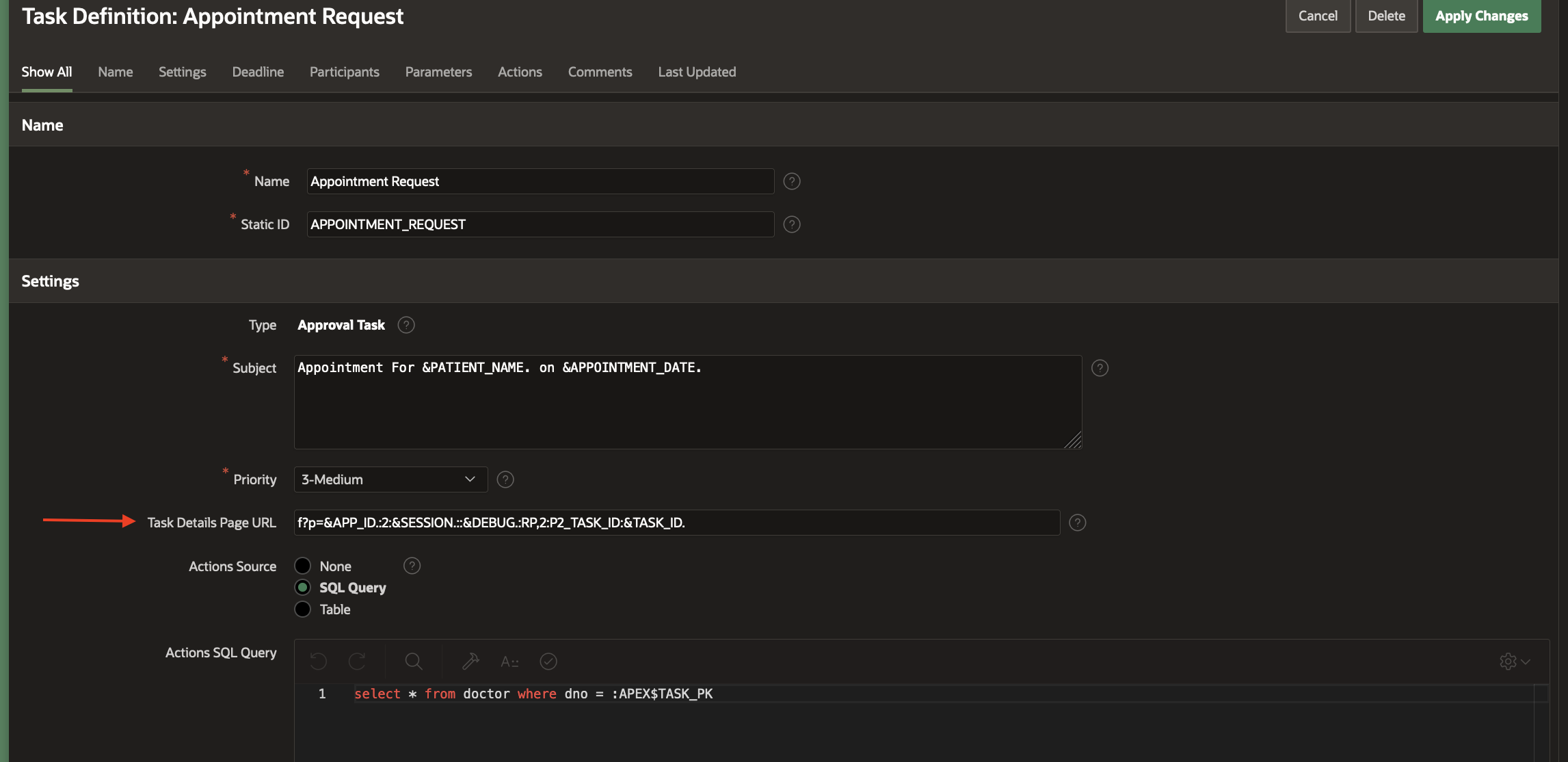Expand editor settings gear menu
Screen dimensions: 1568x762
pyautogui.click(x=1514, y=661)
